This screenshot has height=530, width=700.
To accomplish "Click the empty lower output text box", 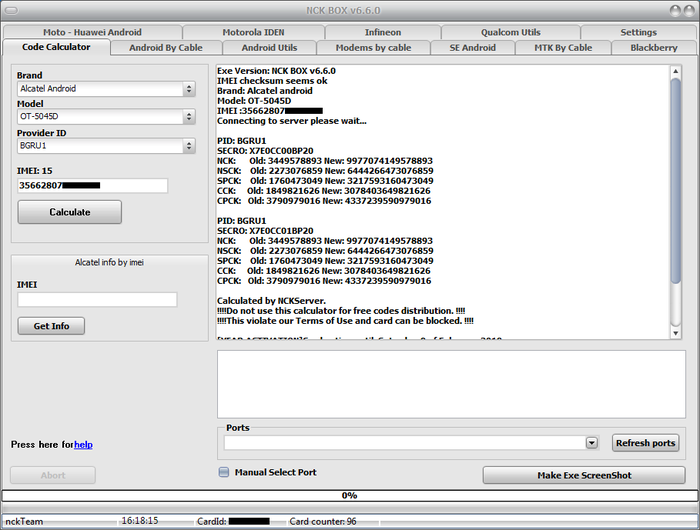I will 451,384.
